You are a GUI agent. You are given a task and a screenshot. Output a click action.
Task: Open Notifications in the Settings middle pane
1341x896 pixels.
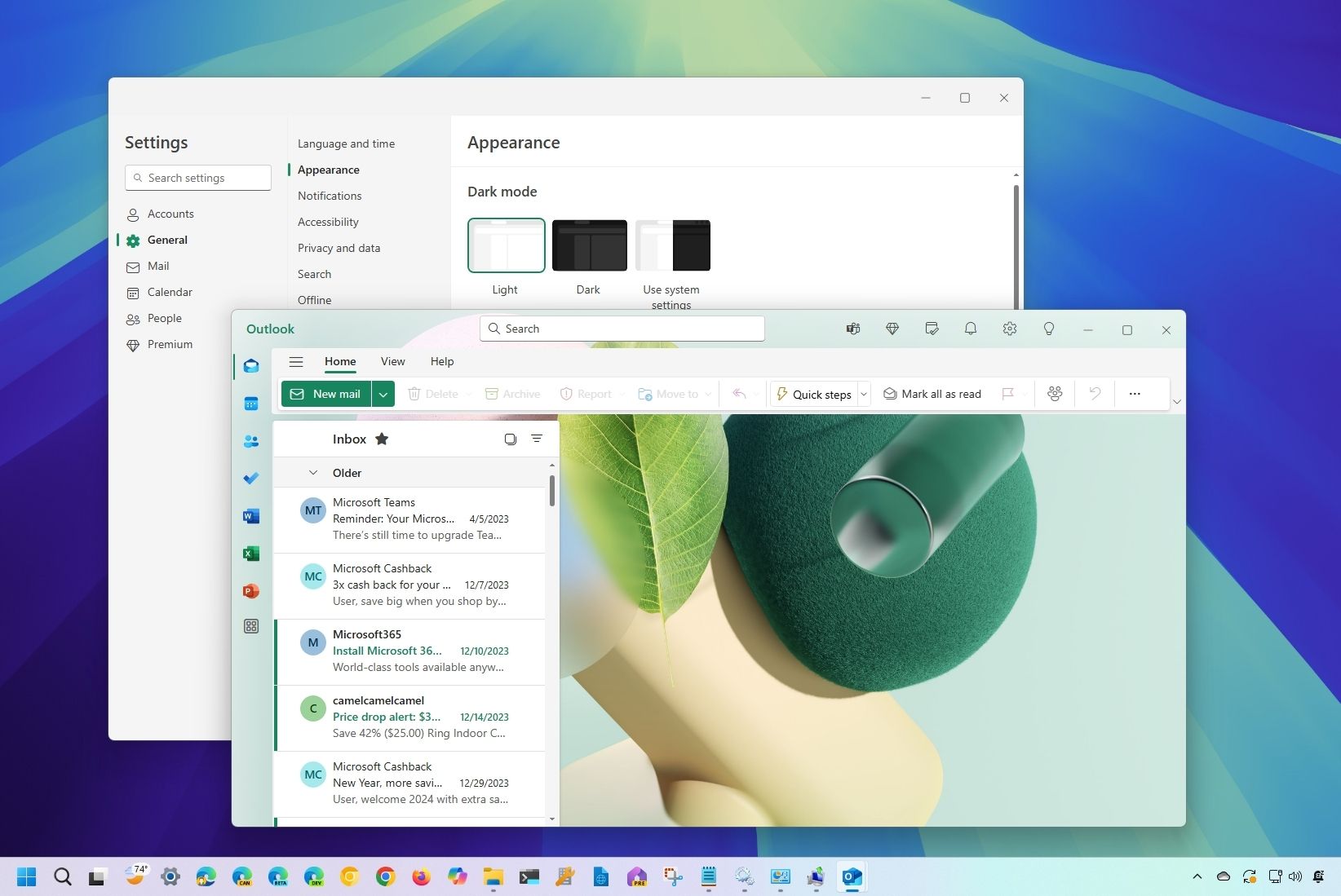click(x=330, y=196)
